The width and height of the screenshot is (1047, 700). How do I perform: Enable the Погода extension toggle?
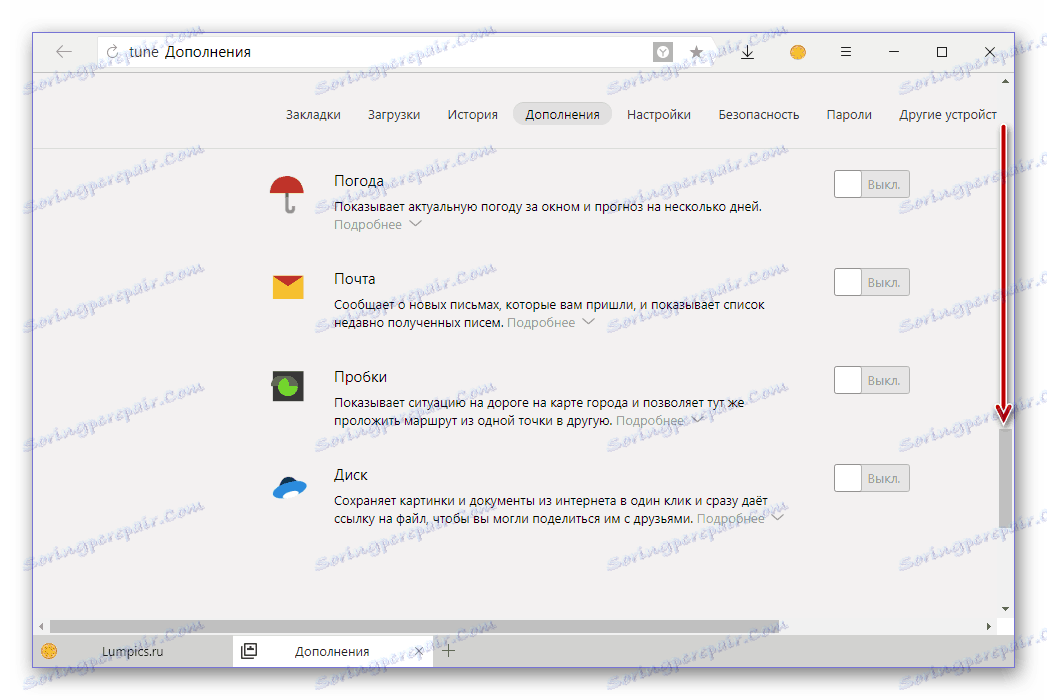(x=871, y=184)
